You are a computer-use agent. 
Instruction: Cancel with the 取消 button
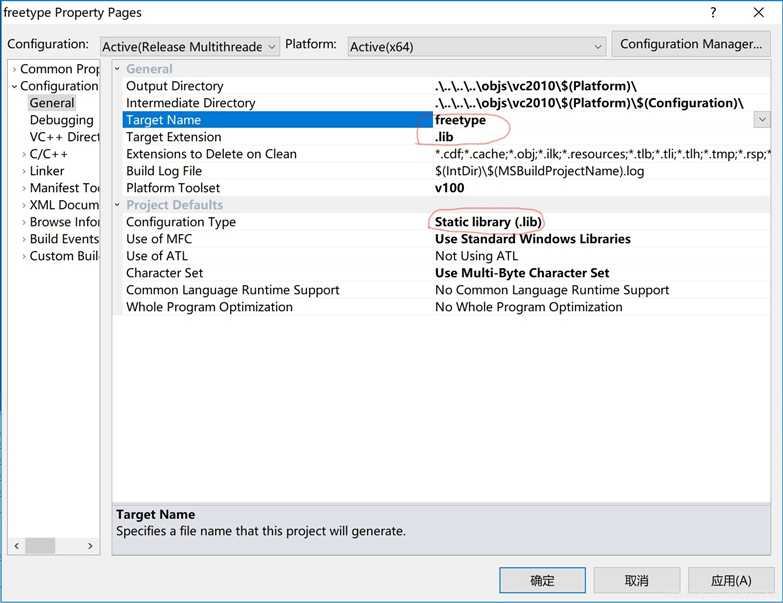click(637, 581)
